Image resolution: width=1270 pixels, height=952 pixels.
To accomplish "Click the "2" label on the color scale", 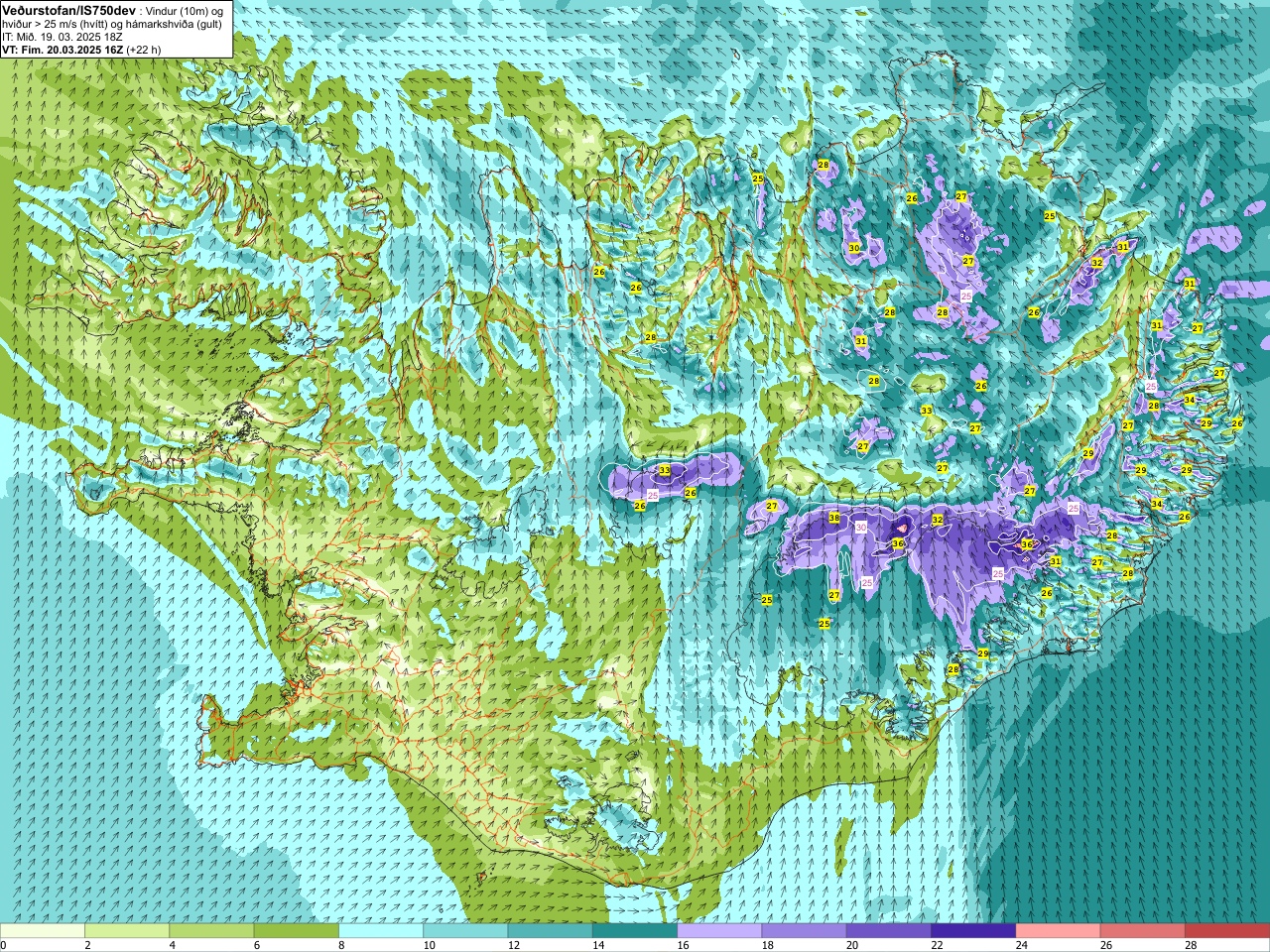I will (x=87, y=945).
